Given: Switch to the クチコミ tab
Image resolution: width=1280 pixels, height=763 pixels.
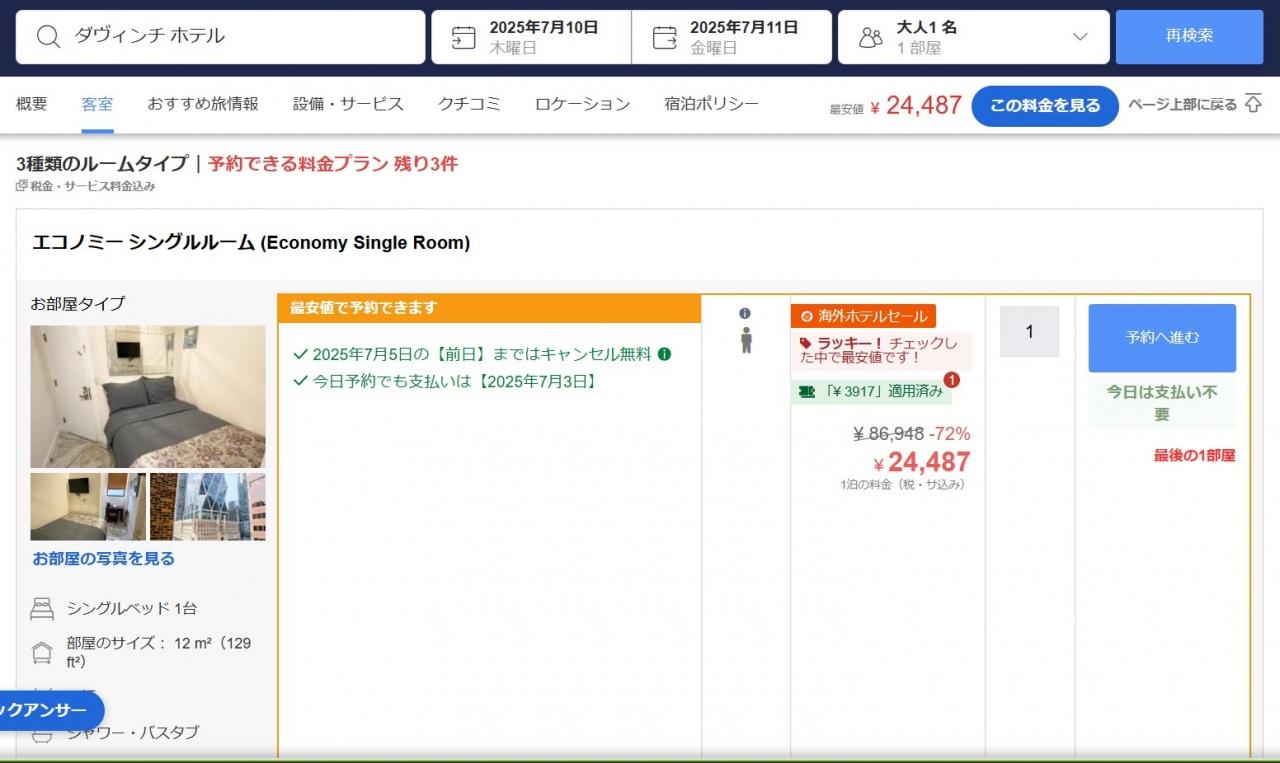Looking at the screenshot, I should [469, 104].
